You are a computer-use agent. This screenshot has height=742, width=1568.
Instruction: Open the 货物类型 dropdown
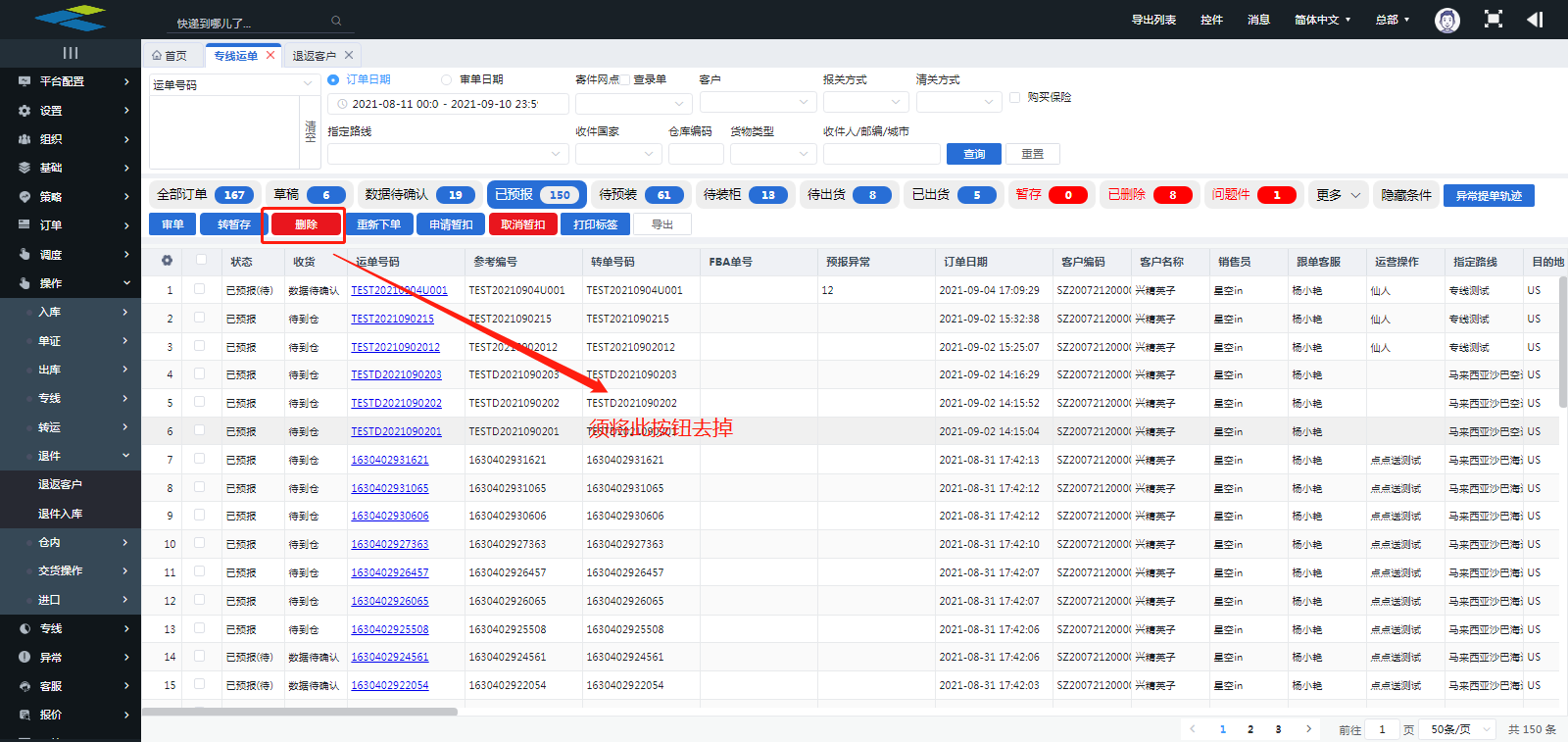click(x=773, y=154)
